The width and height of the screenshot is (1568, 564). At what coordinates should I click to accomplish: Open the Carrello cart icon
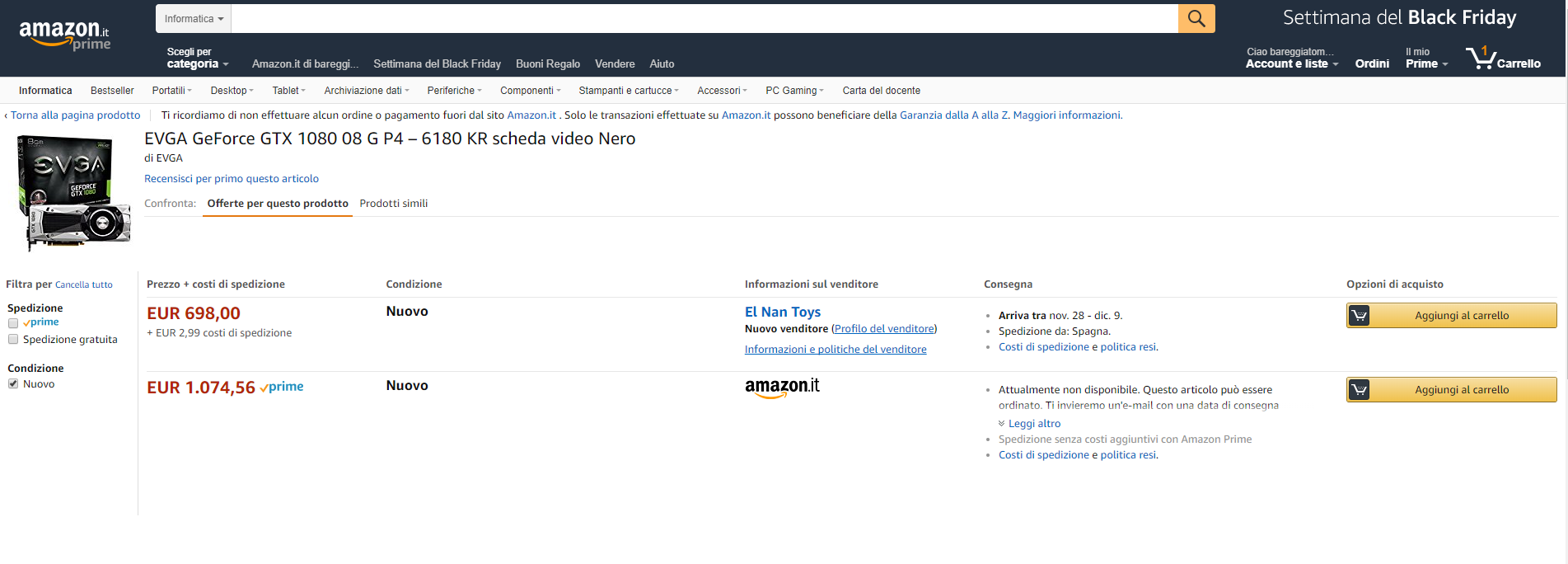click(1503, 58)
